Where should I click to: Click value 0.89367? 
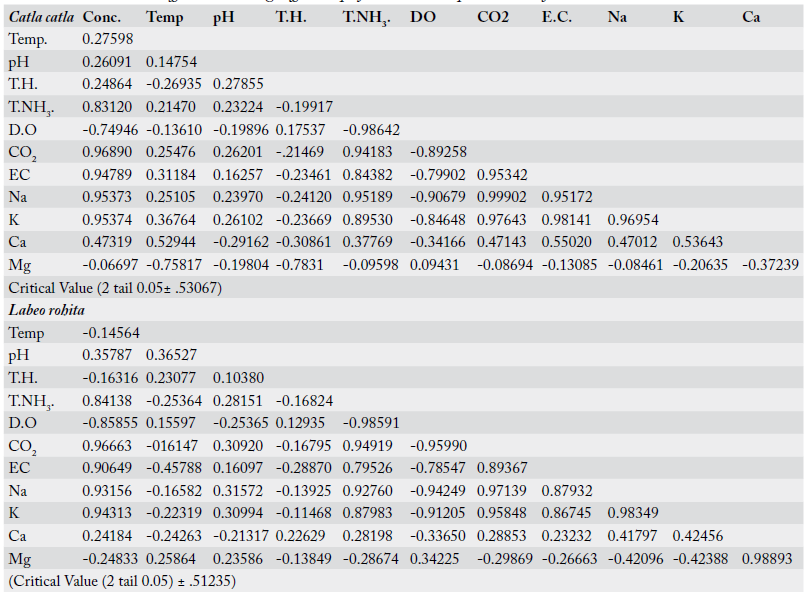(502, 468)
